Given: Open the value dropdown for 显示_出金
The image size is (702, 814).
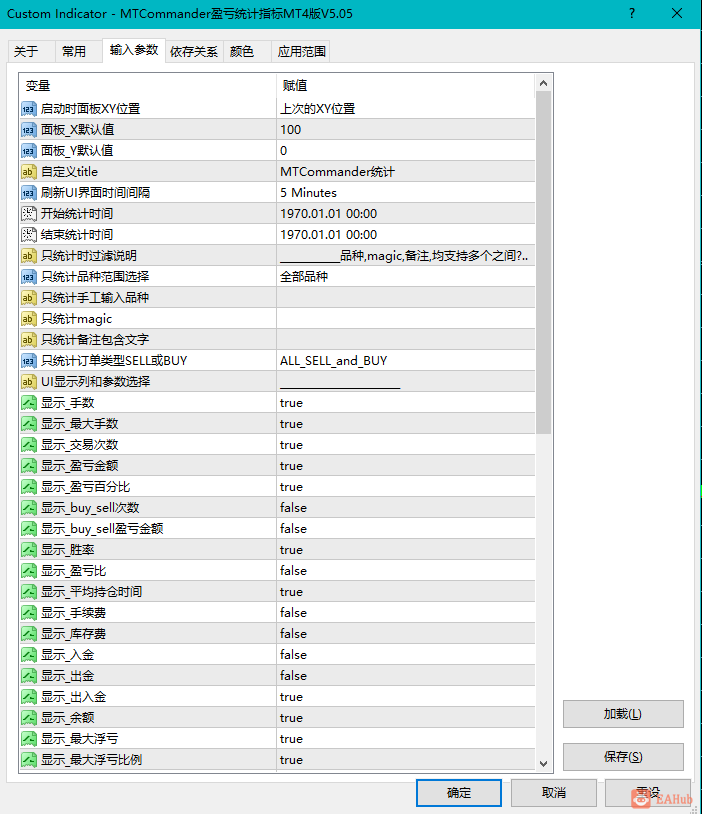Looking at the screenshot, I should click(x=406, y=676).
